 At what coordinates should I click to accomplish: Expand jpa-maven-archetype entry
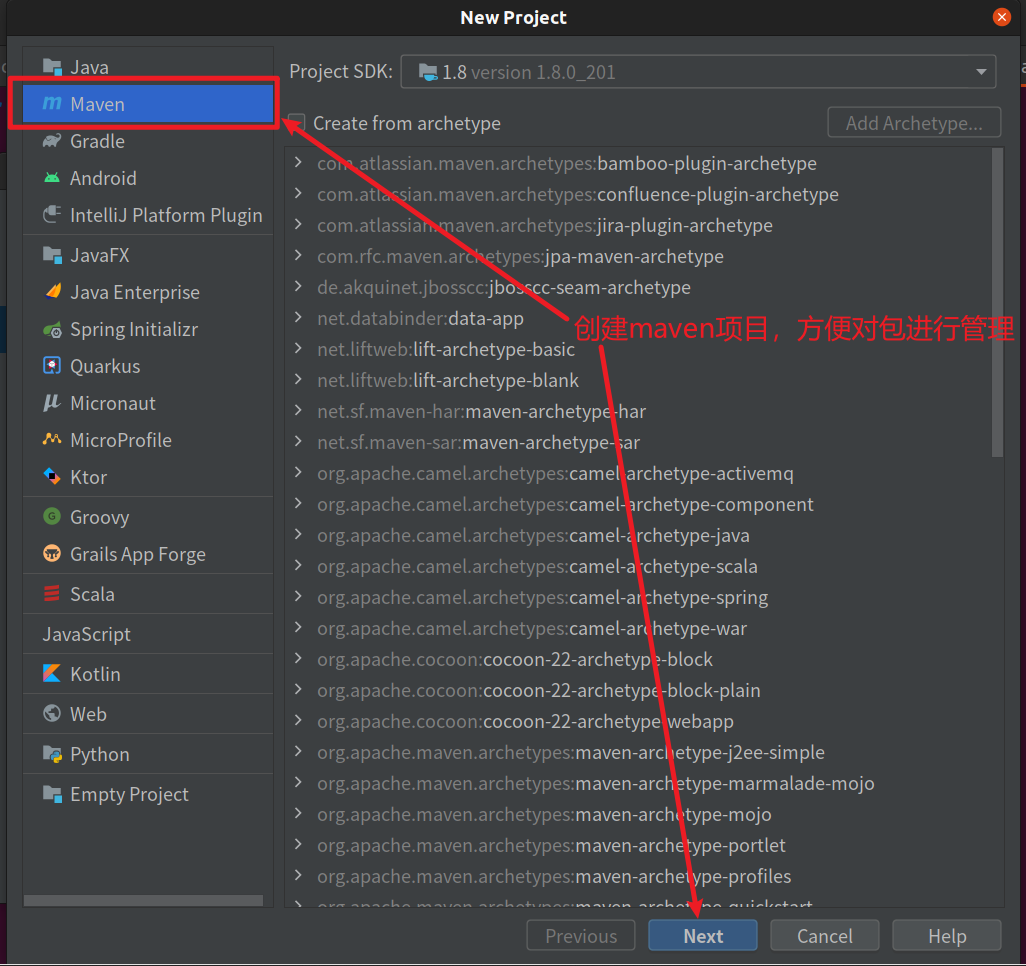coord(298,255)
